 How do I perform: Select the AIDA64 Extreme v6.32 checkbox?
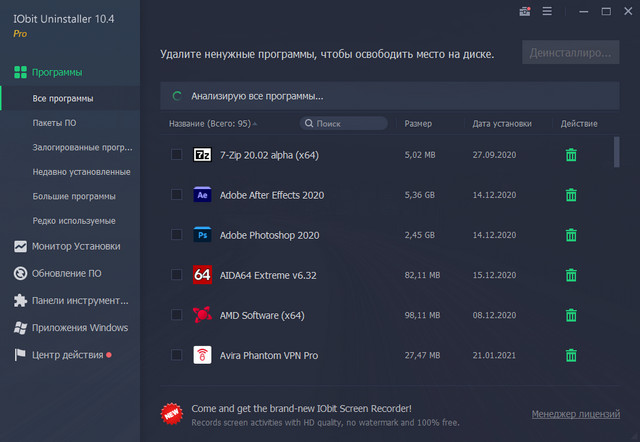pos(177,275)
